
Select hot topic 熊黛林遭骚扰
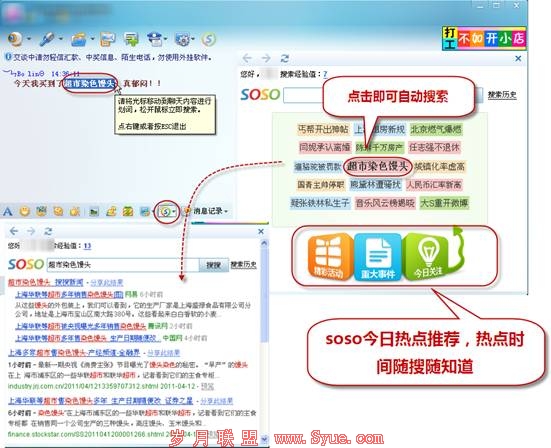[x=375, y=184]
